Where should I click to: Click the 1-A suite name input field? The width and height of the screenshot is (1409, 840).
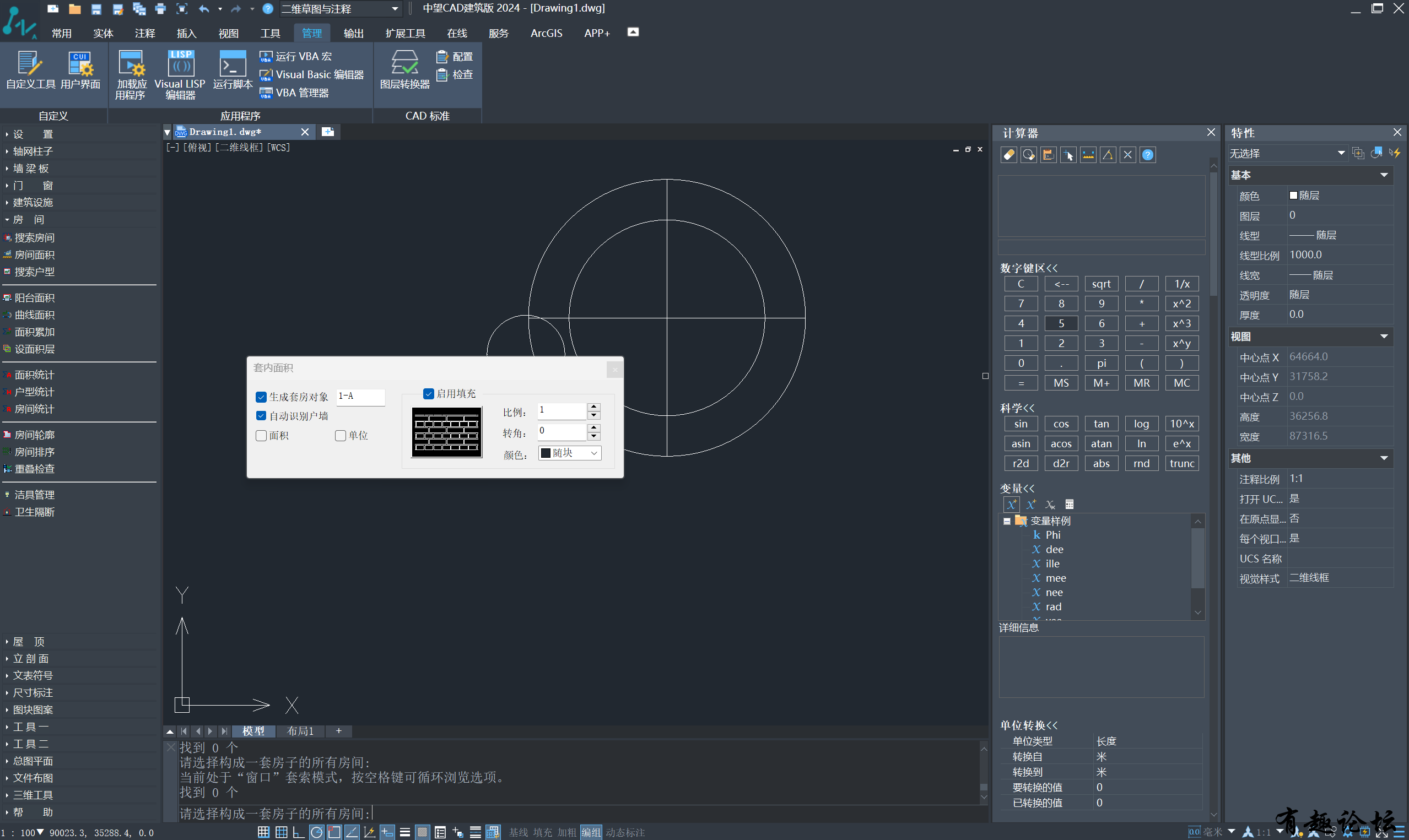click(360, 397)
